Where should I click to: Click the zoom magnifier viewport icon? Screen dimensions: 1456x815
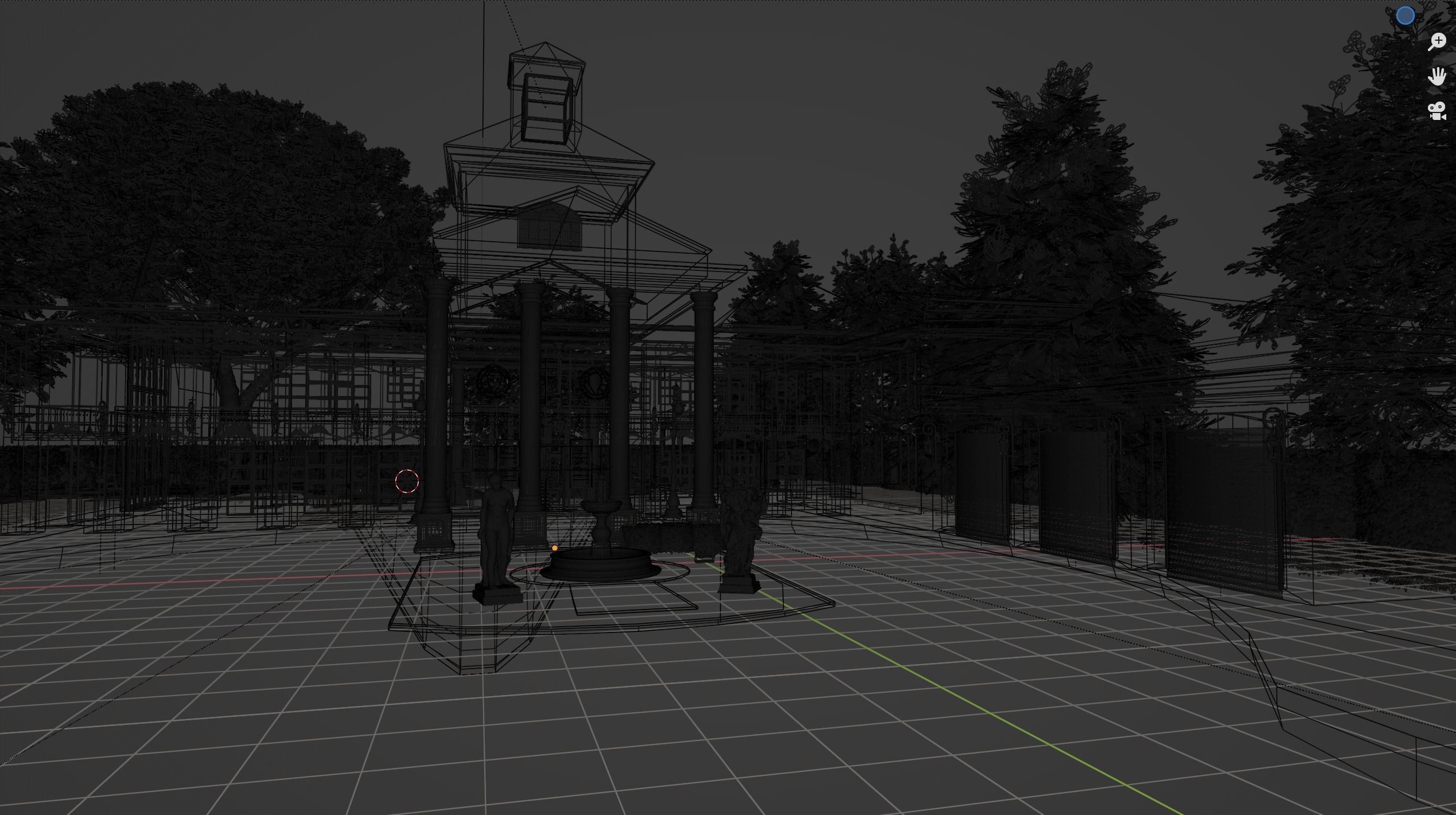1437,42
